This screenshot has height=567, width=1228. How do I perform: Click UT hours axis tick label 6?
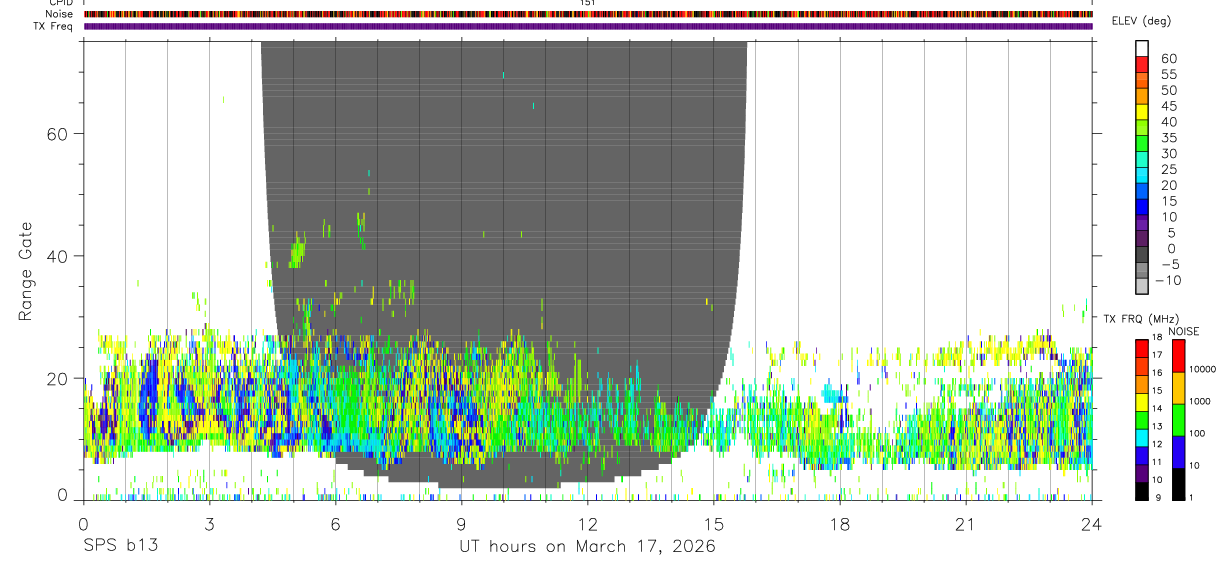click(336, 524)
